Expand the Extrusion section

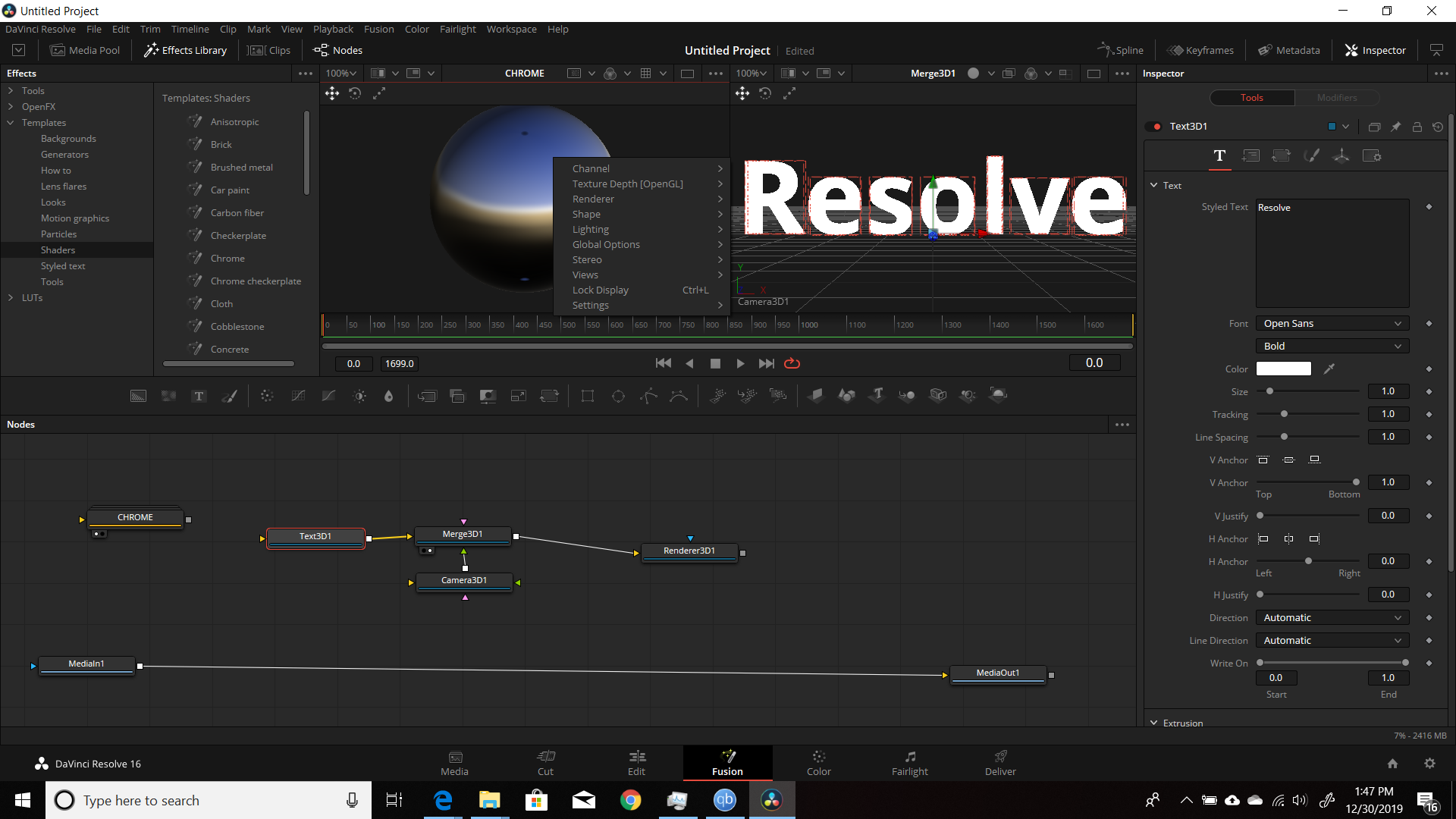pyautogui.click(x=1153, y=723)
